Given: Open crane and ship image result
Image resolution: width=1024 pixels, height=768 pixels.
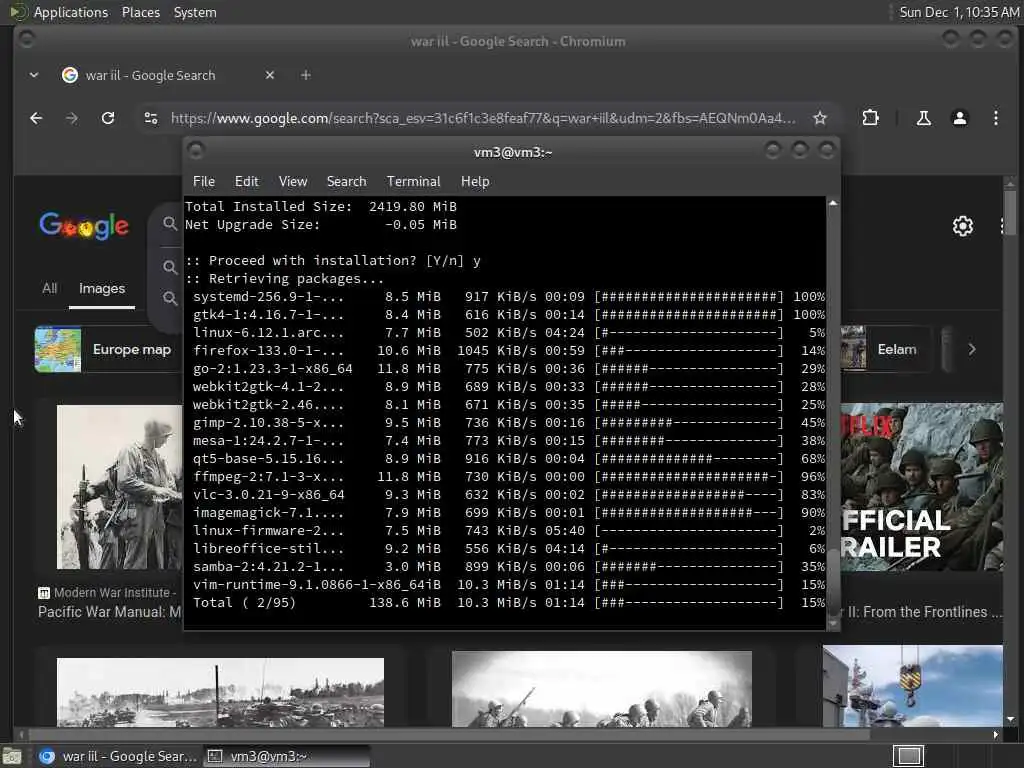Looking at the screenshot, I should pos(912,686).
